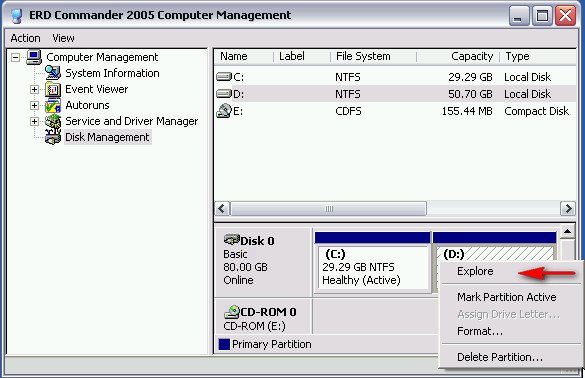Click the Autoruns icon in tree
The height and width of the screenshot is (378, 585).
tap(53, 105)
